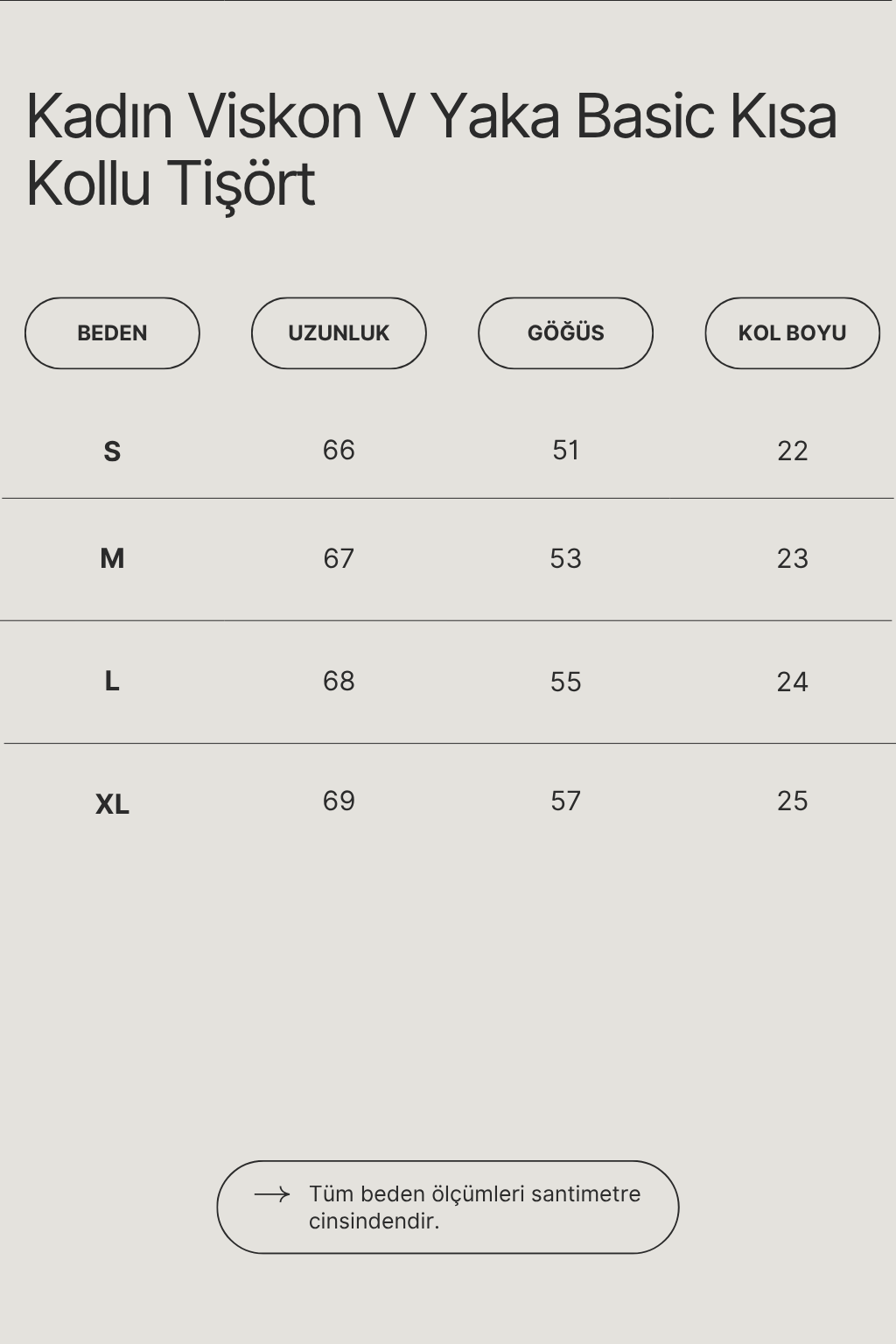This screenshot has height=1344, width=896.
Task: Click the chest value 51
Action: pos(565,450)
